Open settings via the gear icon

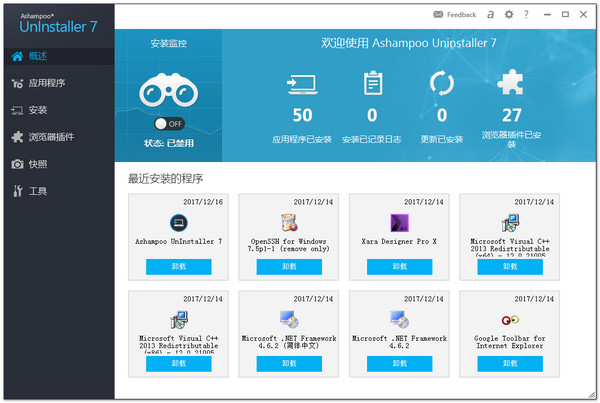509,15
